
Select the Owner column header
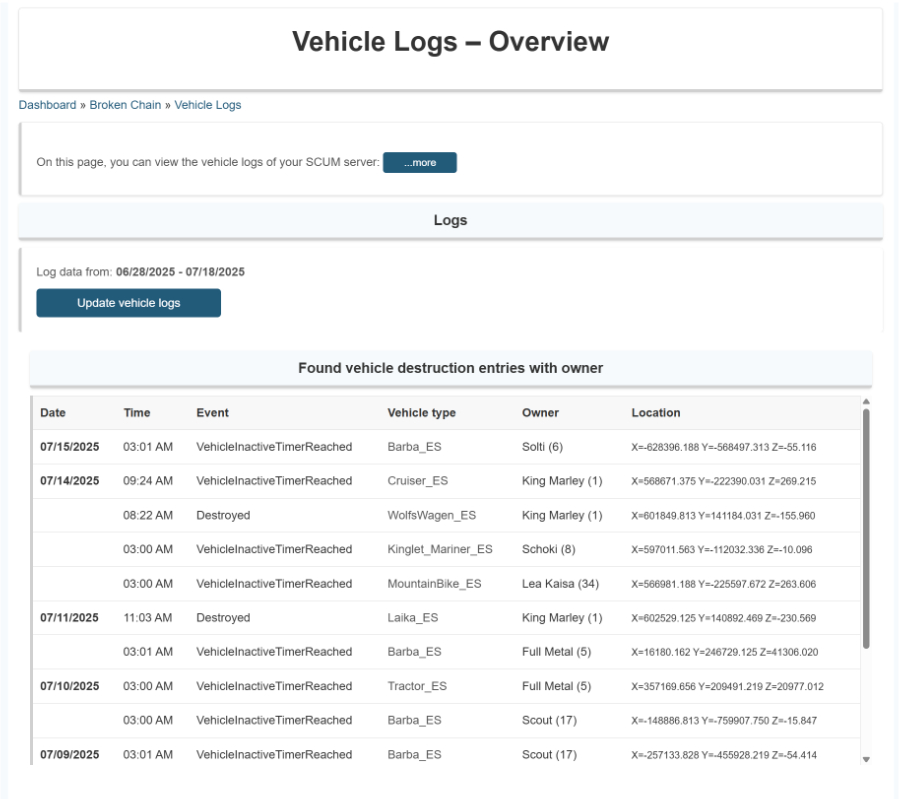click(540, 413)
